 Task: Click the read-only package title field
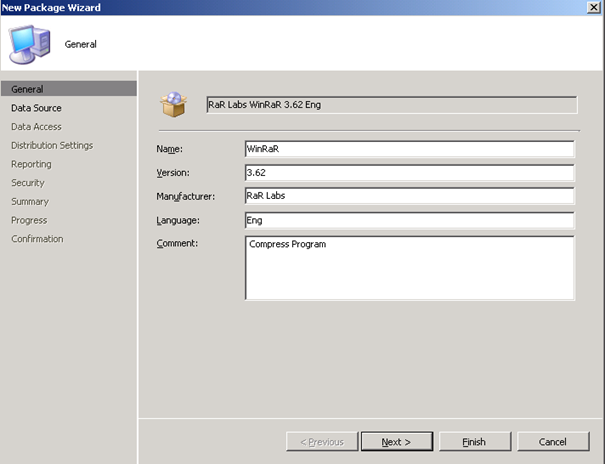(392, 105)
